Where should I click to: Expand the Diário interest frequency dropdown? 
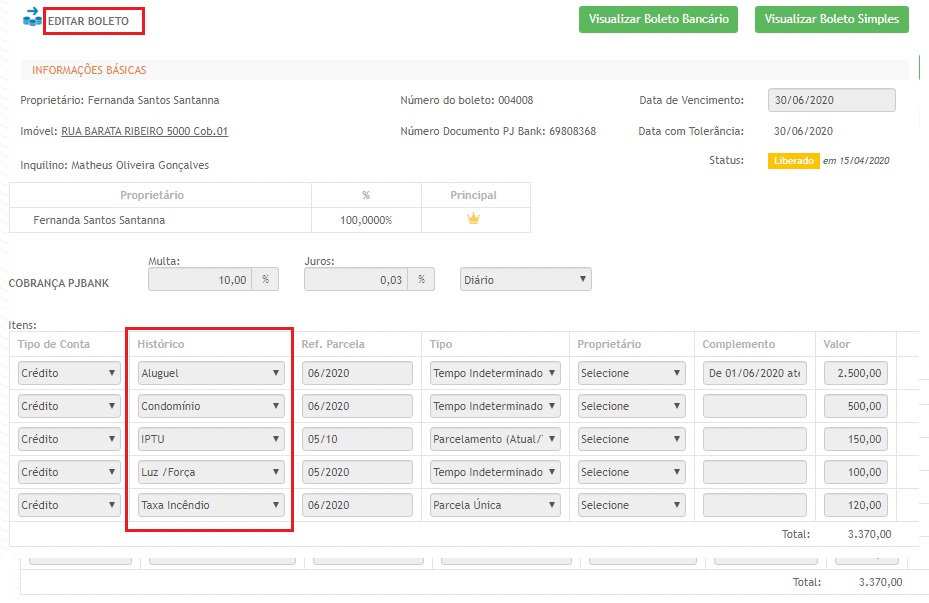[526, 280]
